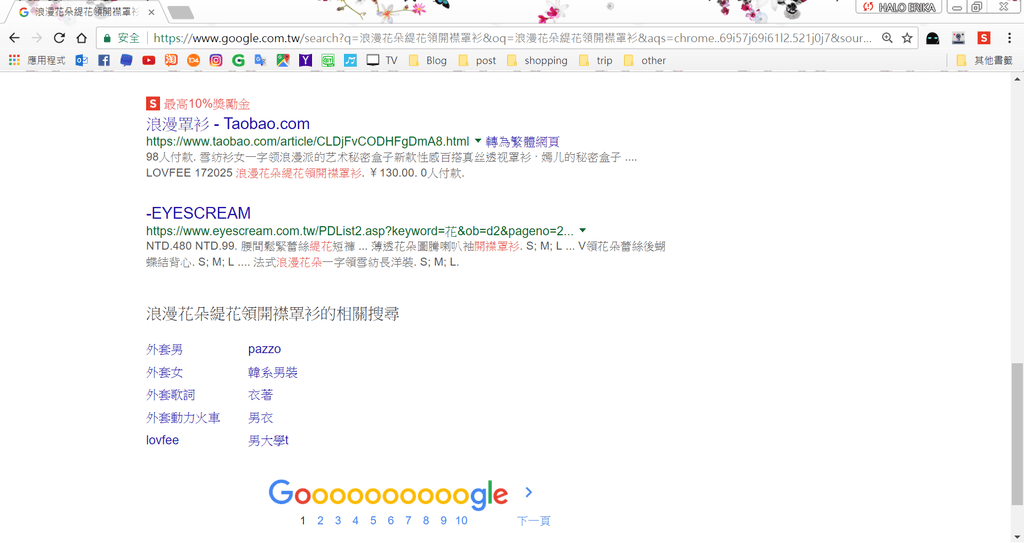Open the browser home page

tap(81, 38)
